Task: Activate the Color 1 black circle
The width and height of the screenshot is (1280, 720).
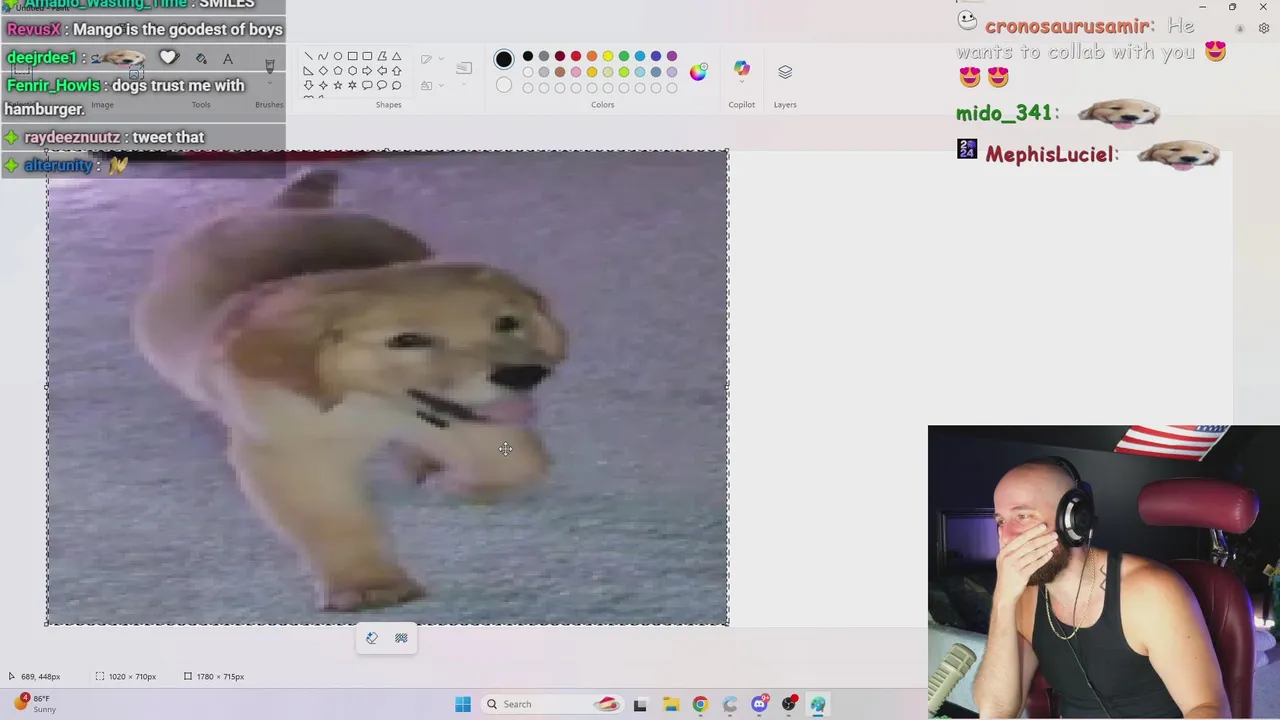Action: point(504,59)
